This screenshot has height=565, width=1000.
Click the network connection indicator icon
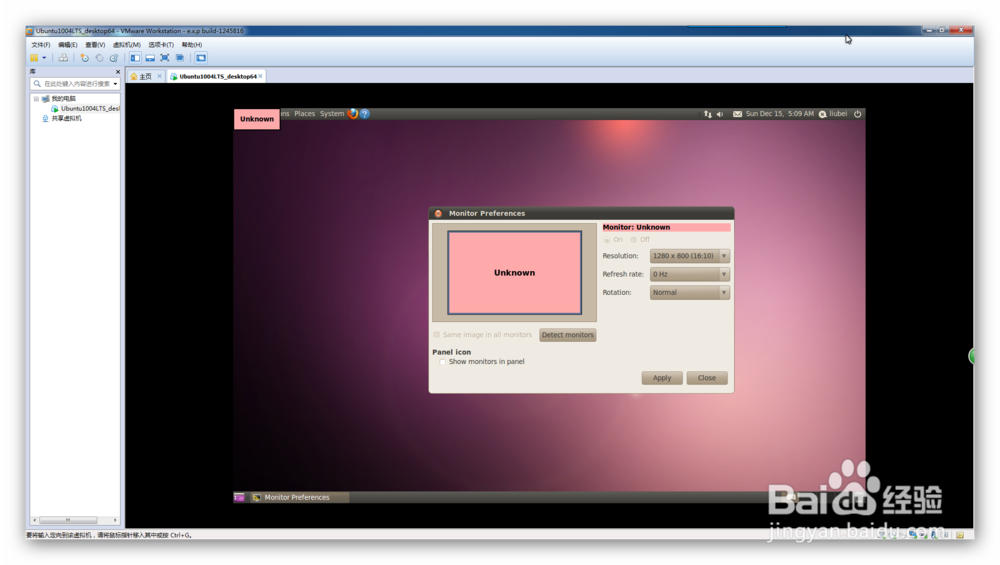[708, 114]
